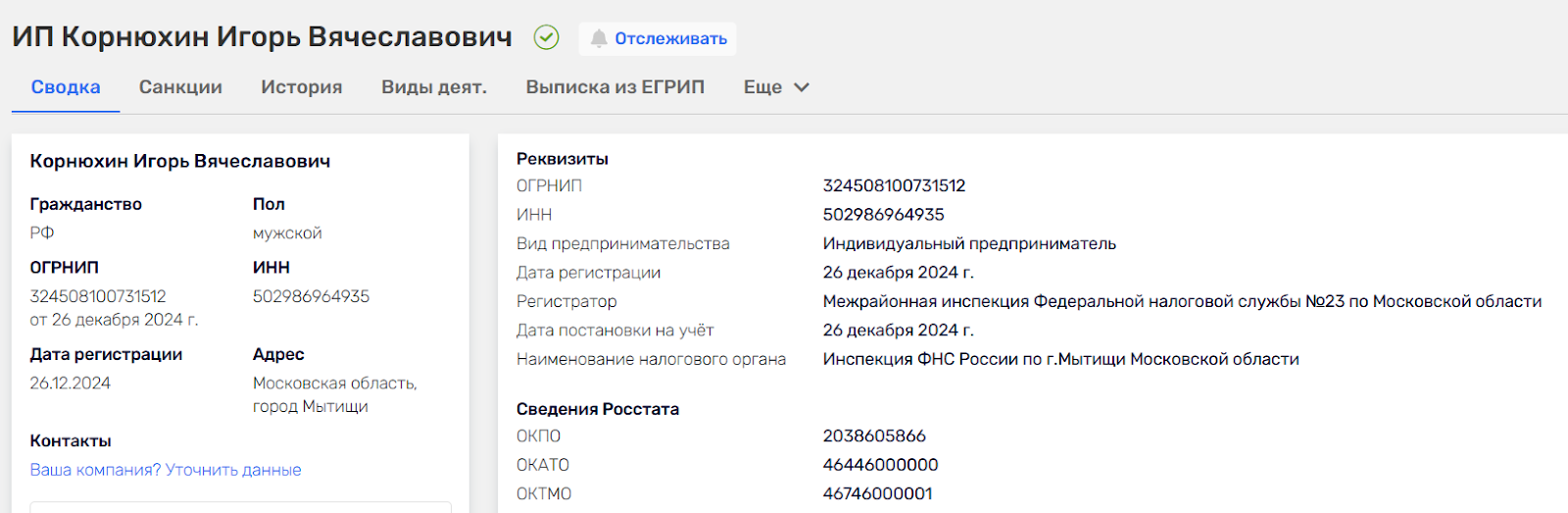Click the ИНН number in left summary card
The height and width of the screenshot is (513, 1568).
coord(311,296)
